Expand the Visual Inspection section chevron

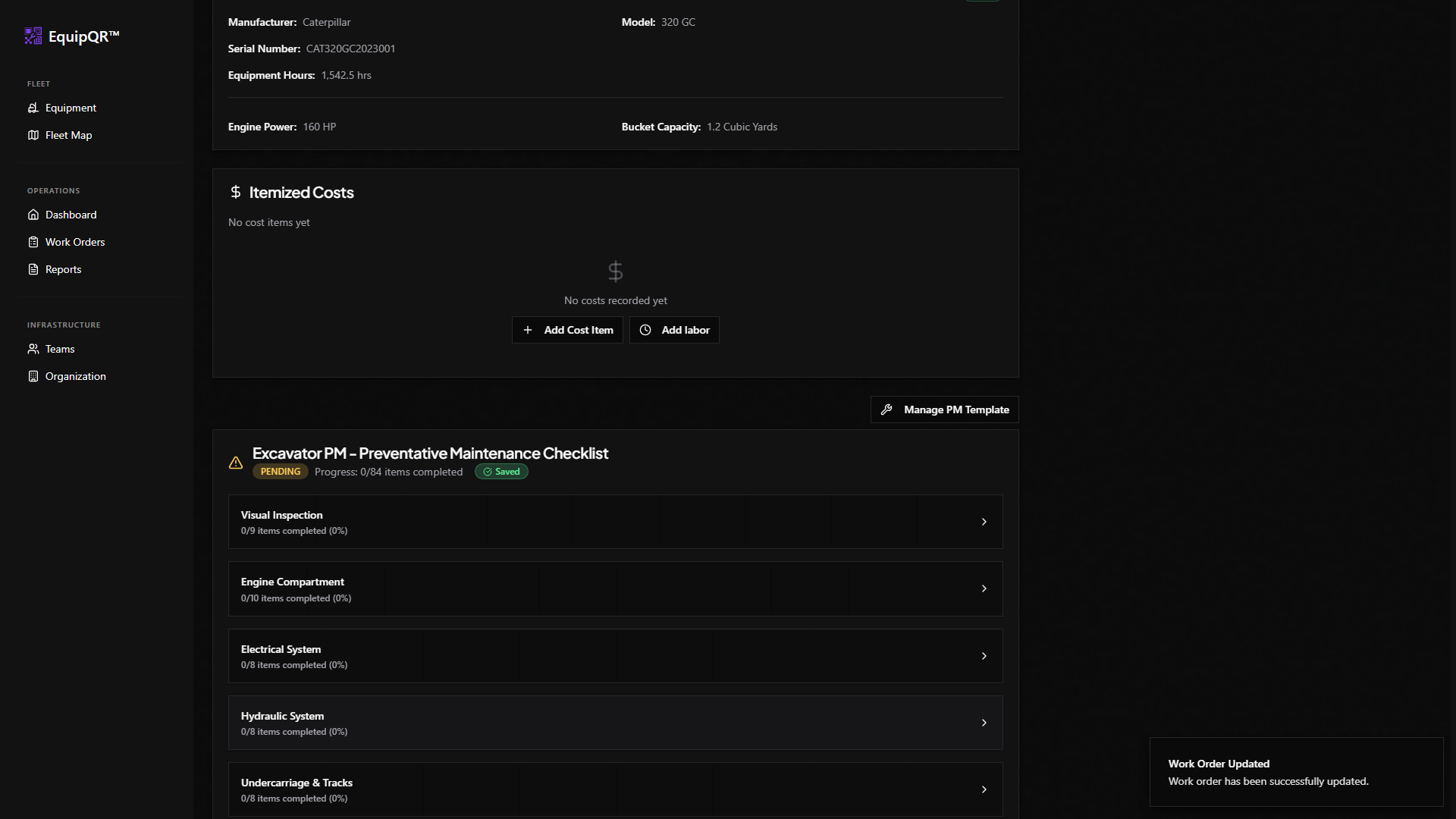[984, 522]
